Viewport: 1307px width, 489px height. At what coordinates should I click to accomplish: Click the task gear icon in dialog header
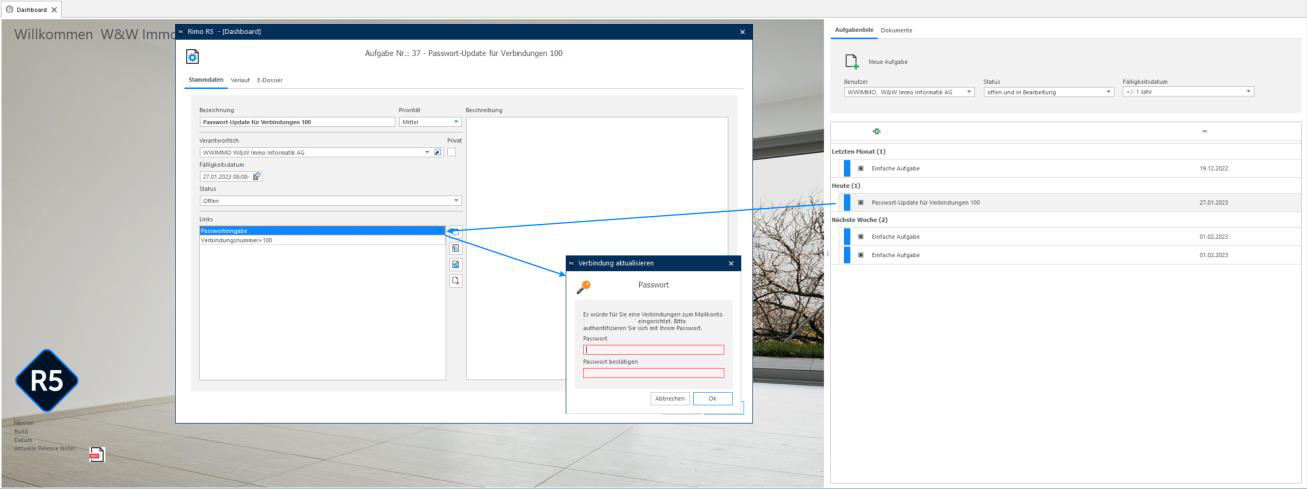194,59
